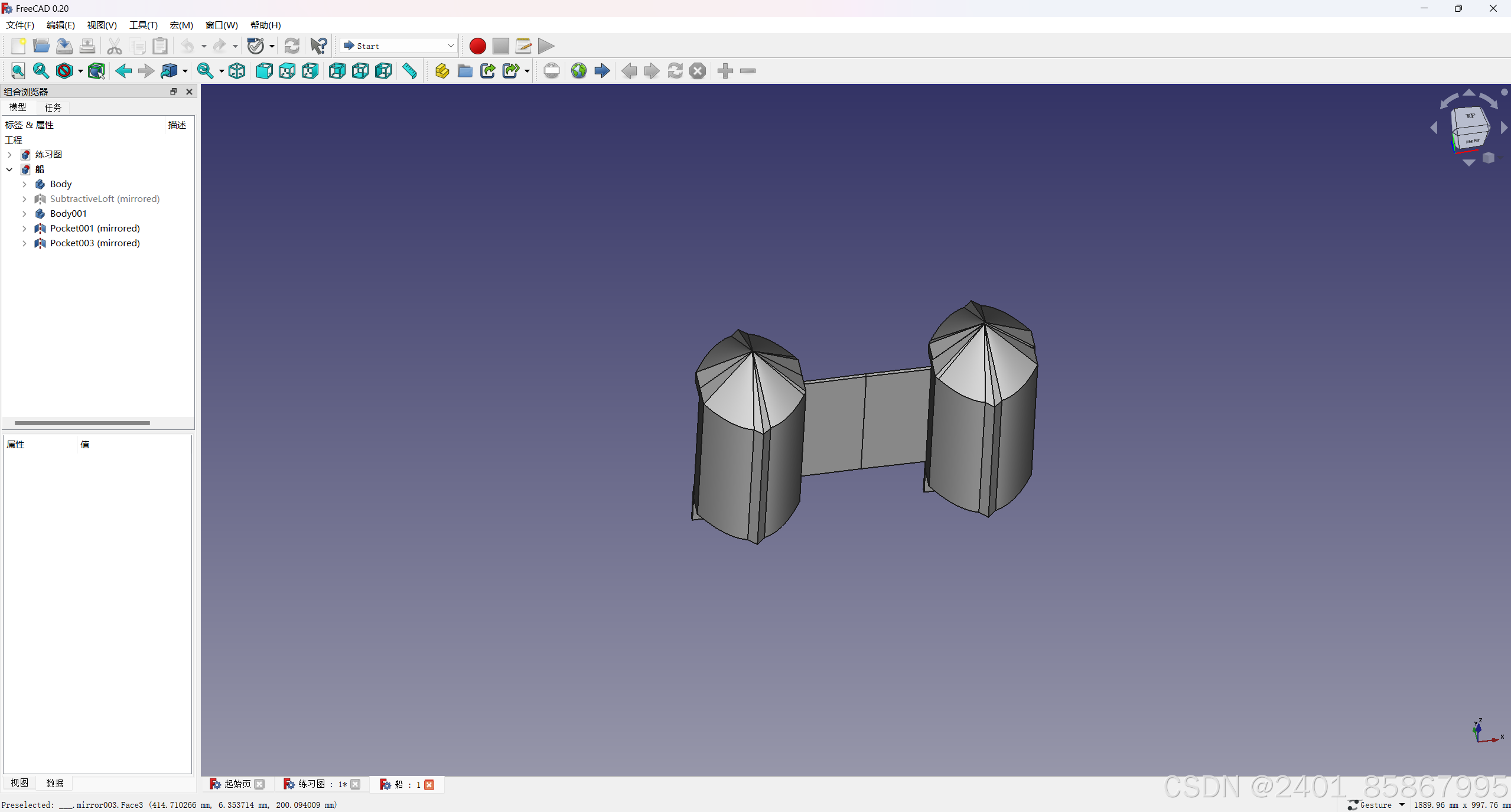Open the web browser globe icon
The image size is (1511, 812).
[x=579, y=71]
